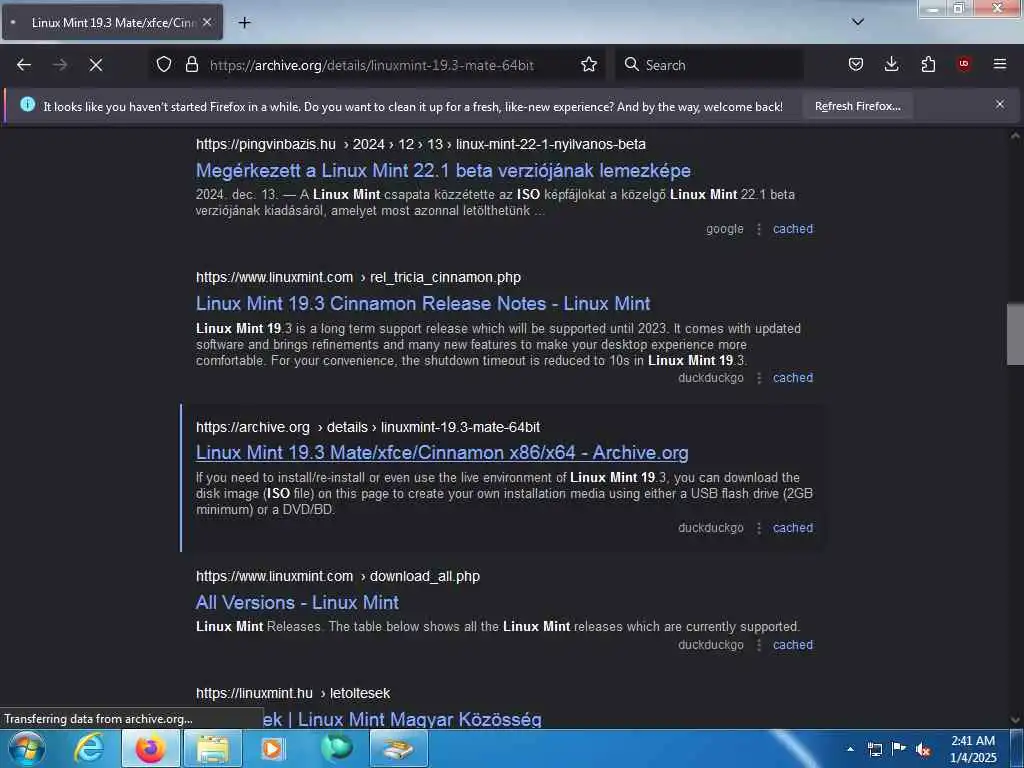
Task: Open All Versions - Linux Mint link
Action: [x=297, y=602]
